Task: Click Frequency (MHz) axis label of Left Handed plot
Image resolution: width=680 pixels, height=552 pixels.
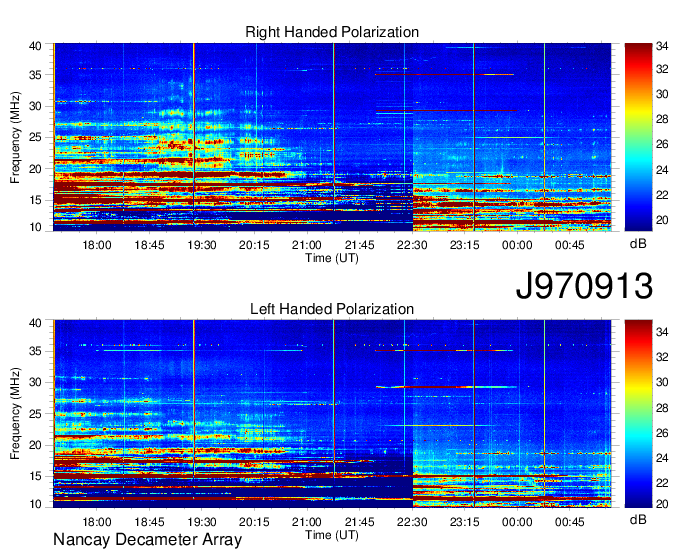Action: tap(15, 414)
